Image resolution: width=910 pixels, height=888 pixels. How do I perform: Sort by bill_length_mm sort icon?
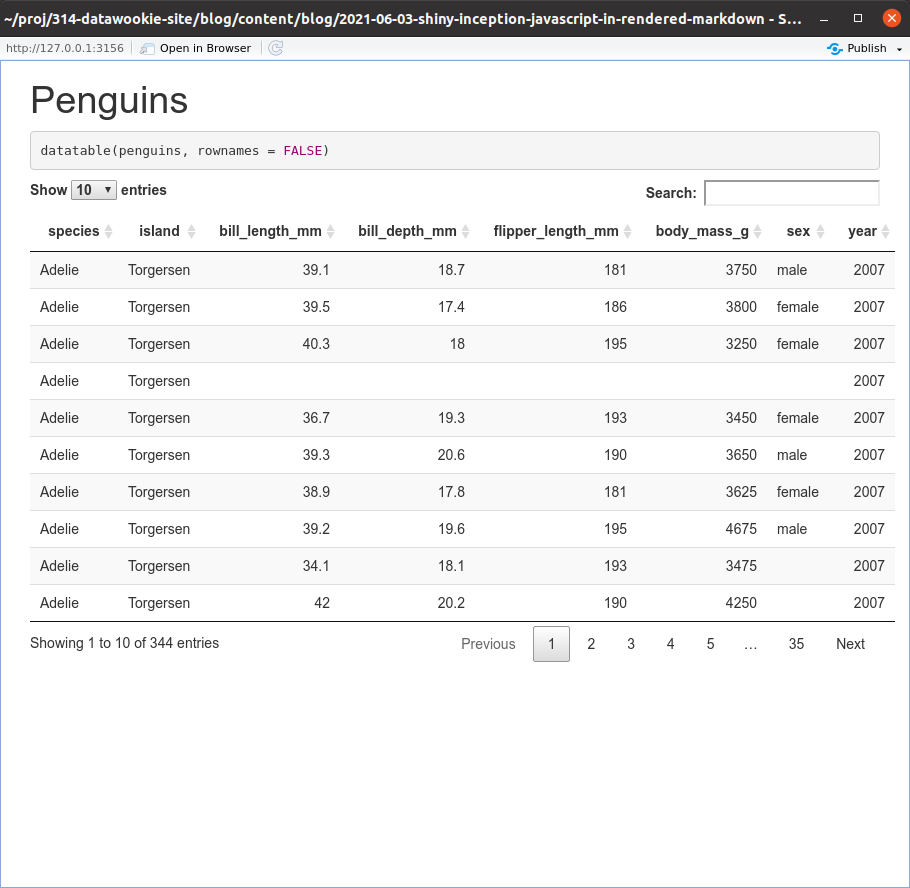tap(331, 232)
